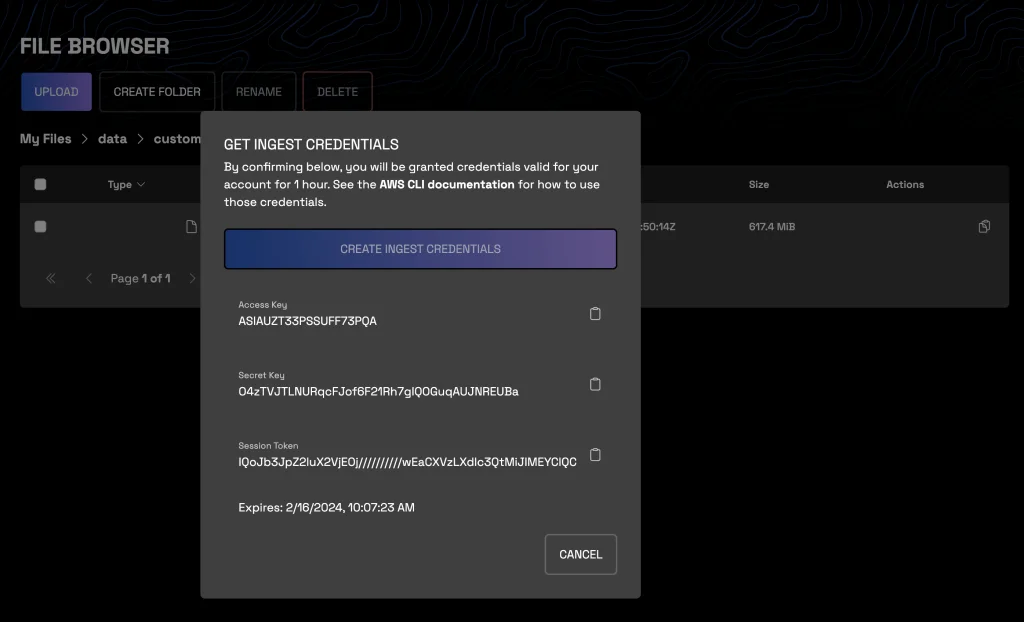Click the document type icon in the file row

pyautogui.click(x=191, y=226)
